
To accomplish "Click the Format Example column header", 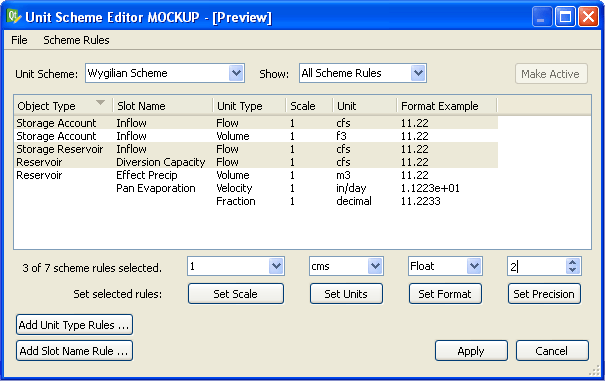I will pos(447,106).
